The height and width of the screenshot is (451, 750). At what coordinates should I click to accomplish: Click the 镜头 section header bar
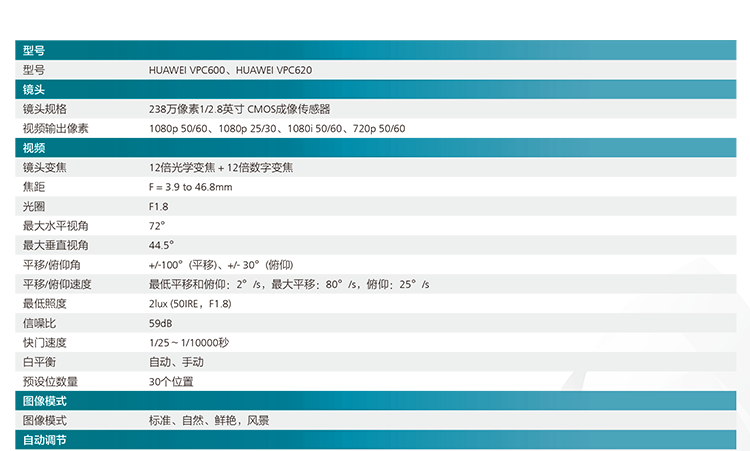(380, 89)
